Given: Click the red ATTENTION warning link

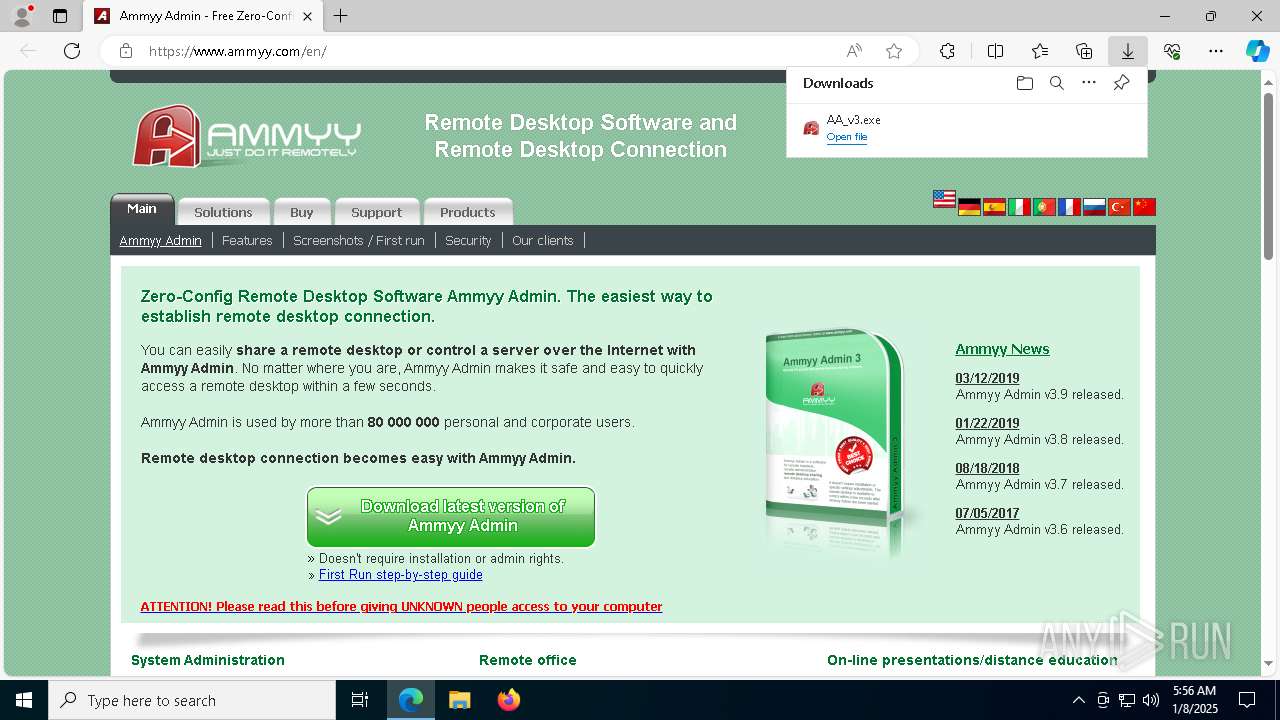Looking at the screenshot, I should pyautogui.click(x=401, y=607).
